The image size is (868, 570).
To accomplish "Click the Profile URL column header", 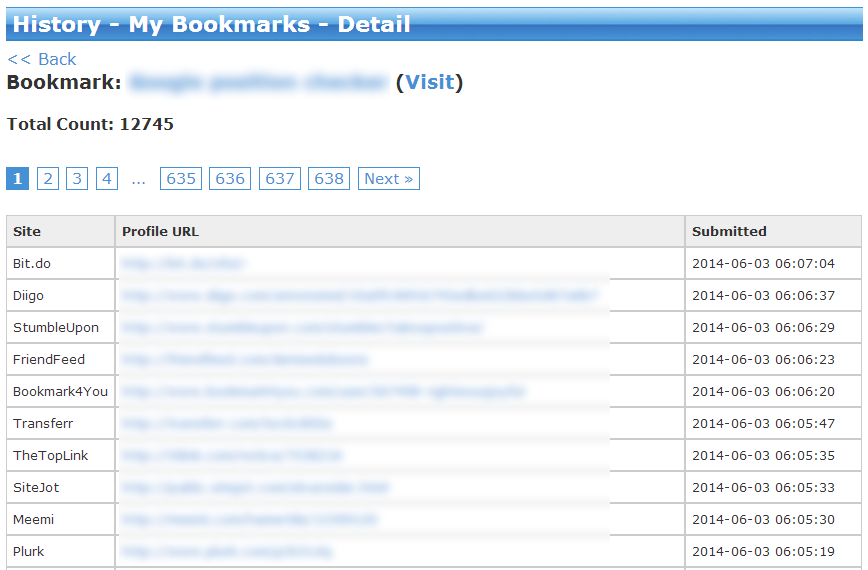I will (400, 231).
